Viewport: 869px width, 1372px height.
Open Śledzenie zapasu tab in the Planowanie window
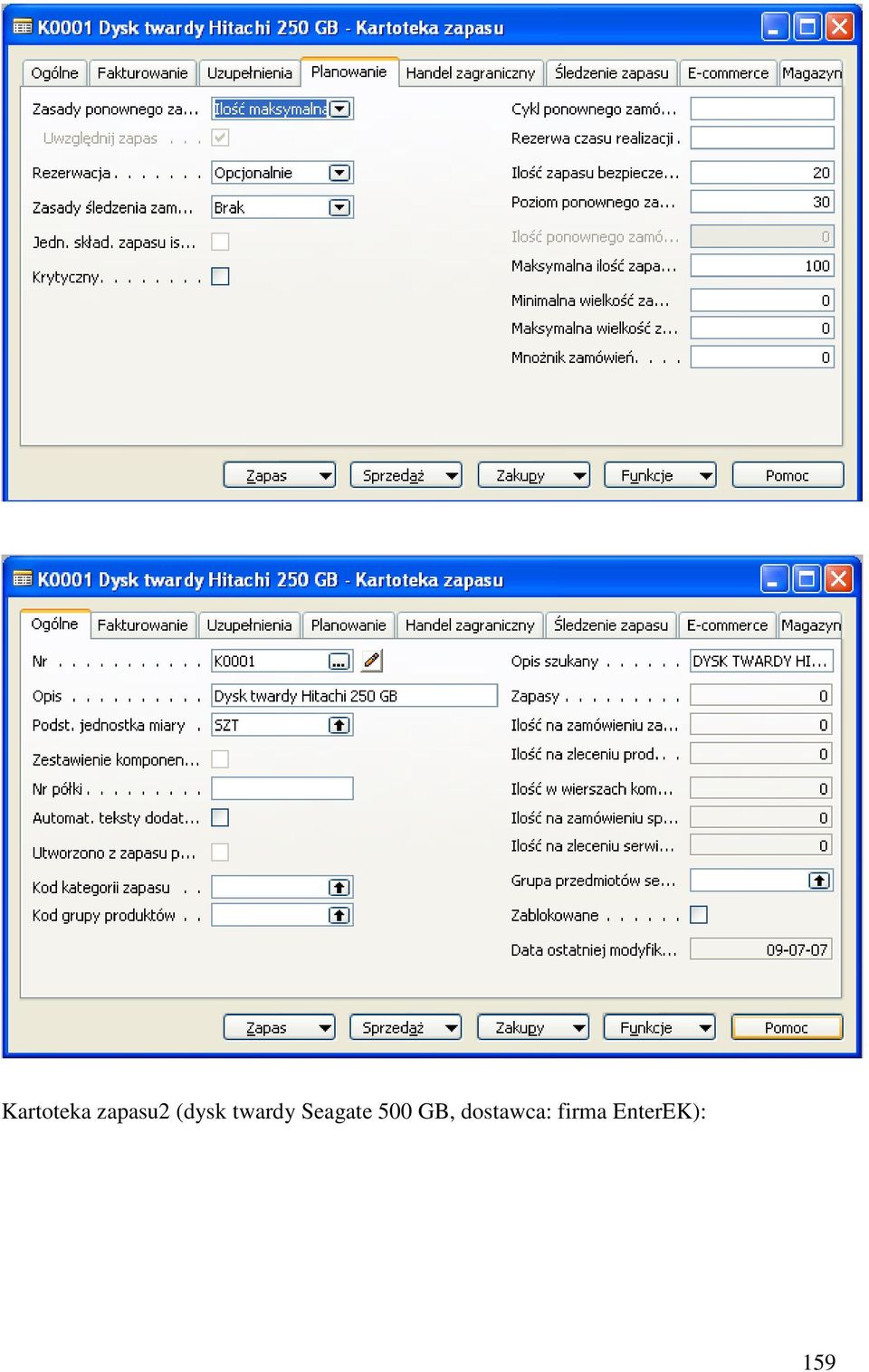tap(612, 72)
